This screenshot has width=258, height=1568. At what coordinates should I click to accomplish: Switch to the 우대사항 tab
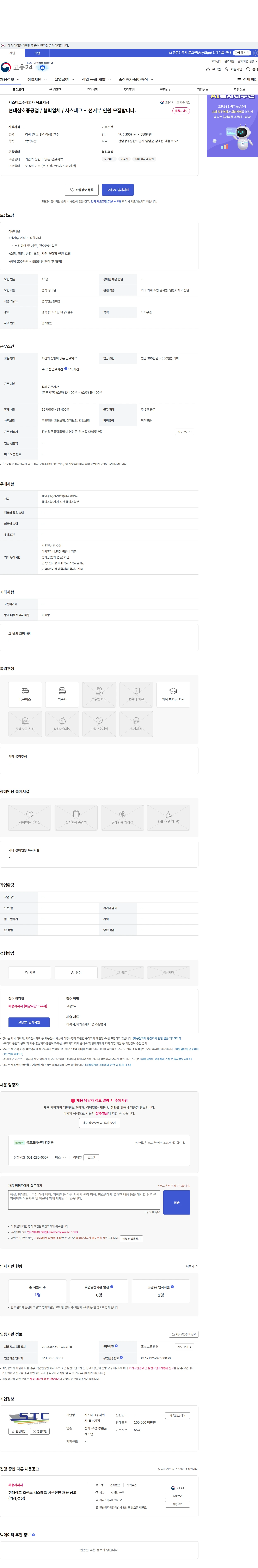click(x=92, y=89)
